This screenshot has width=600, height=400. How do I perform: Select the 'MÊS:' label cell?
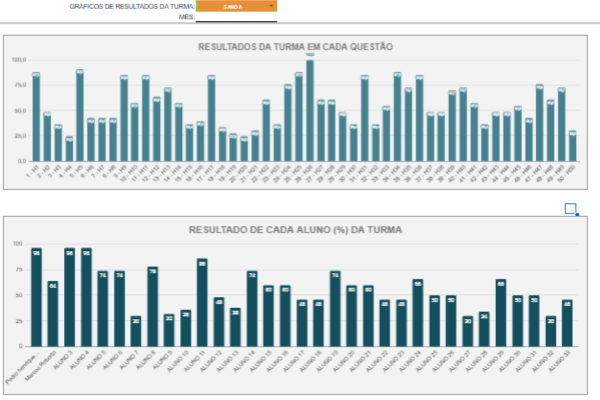coord(186,17)
